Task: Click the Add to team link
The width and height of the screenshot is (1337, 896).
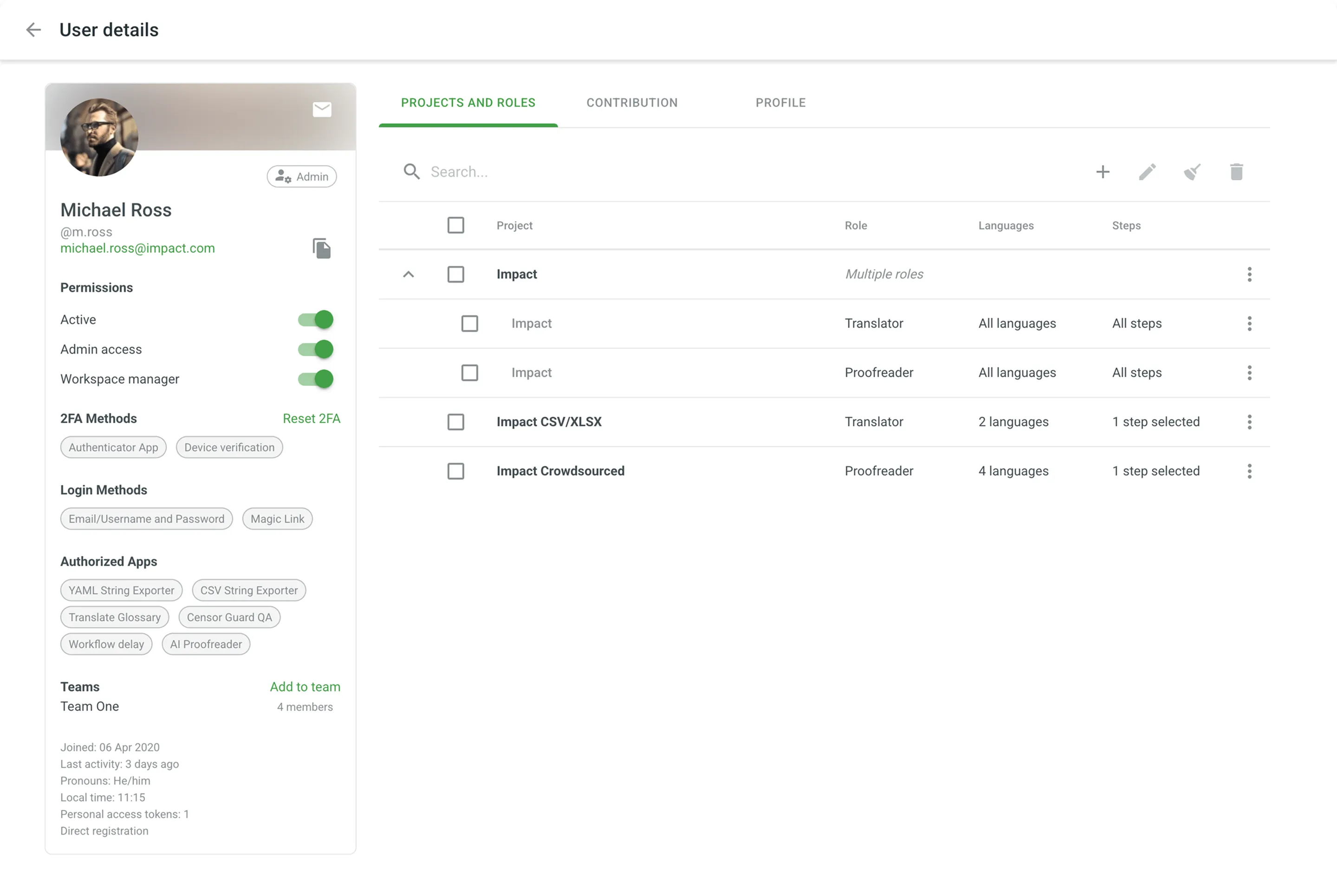Action: tap(305, 687)
